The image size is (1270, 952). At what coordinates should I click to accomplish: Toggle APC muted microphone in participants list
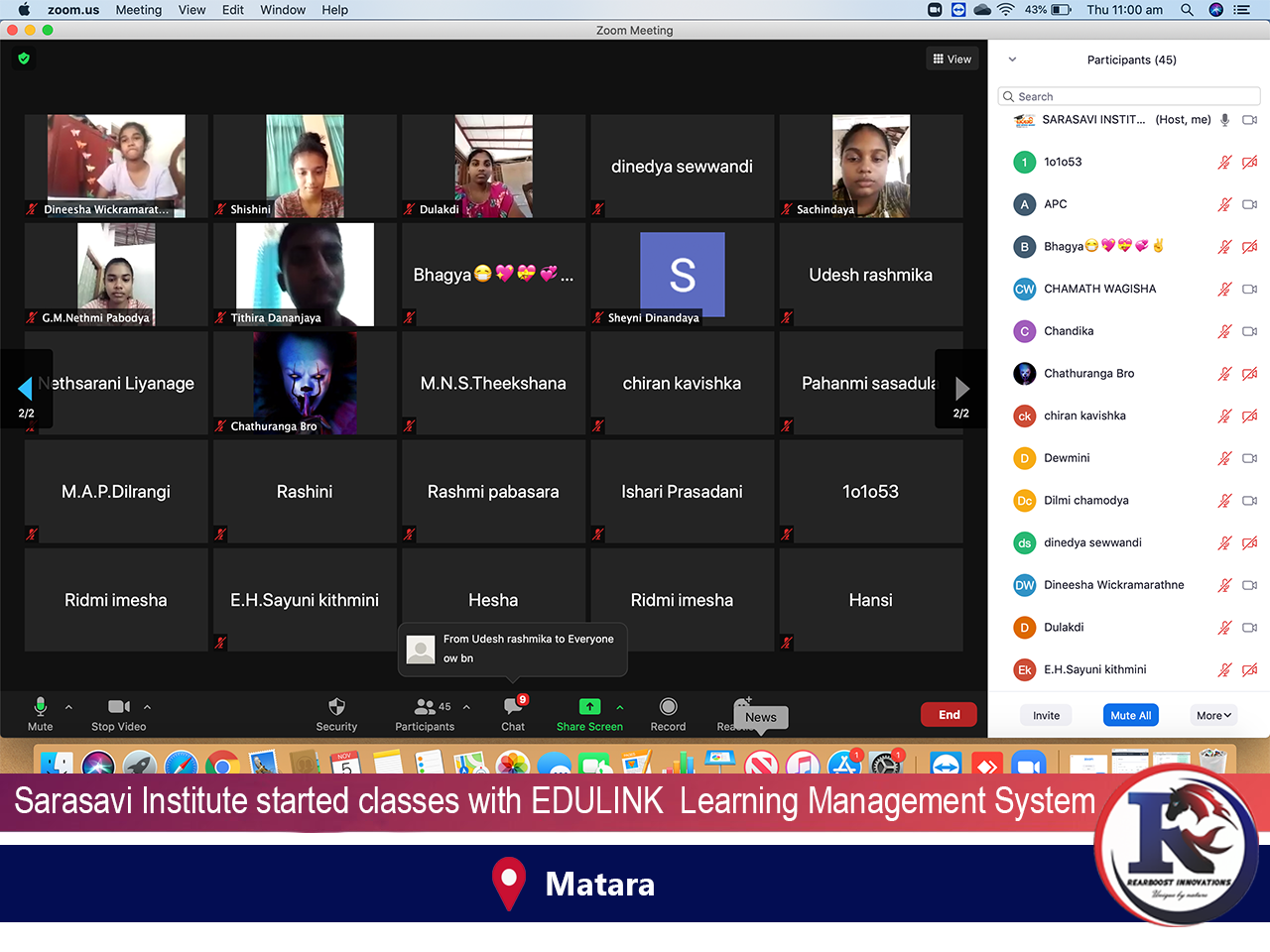[1225, 204]
